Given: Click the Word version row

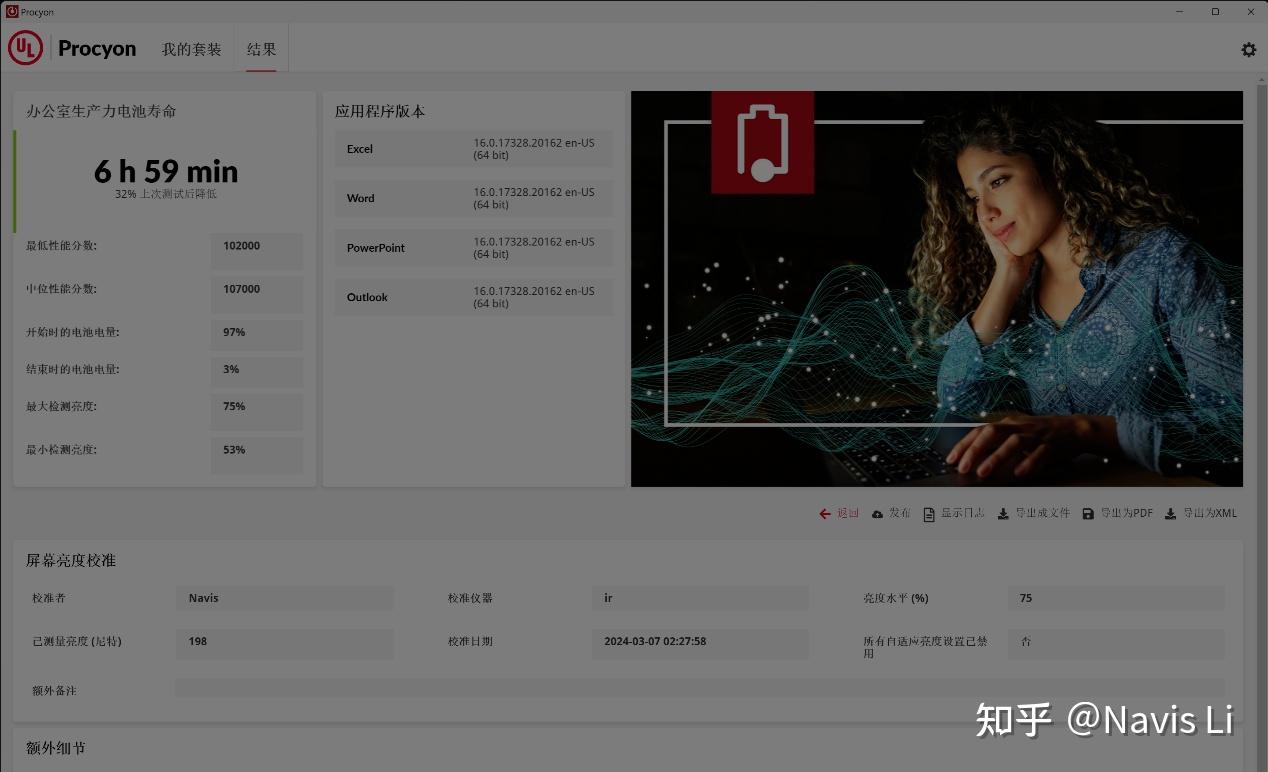Looking at the screenshot, I should click(x=474, y=198).
